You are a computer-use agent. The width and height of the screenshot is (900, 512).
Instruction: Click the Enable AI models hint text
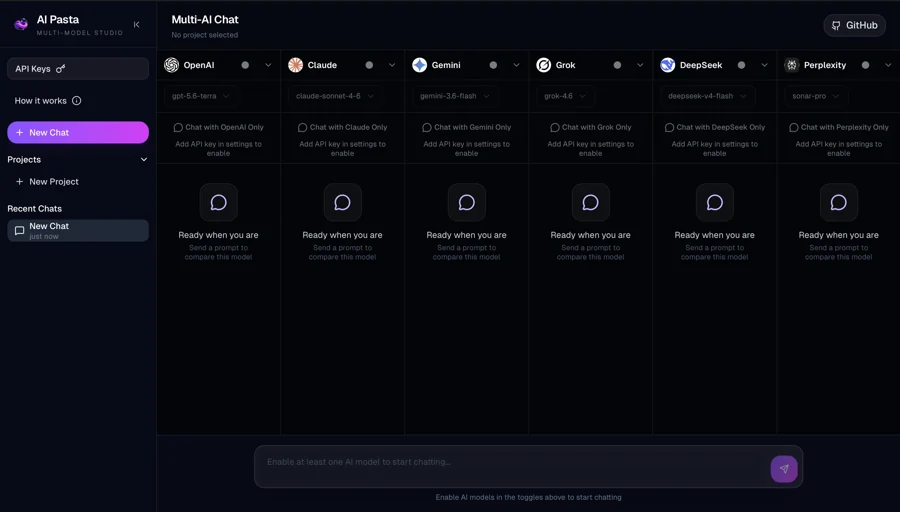pos(529,497)
